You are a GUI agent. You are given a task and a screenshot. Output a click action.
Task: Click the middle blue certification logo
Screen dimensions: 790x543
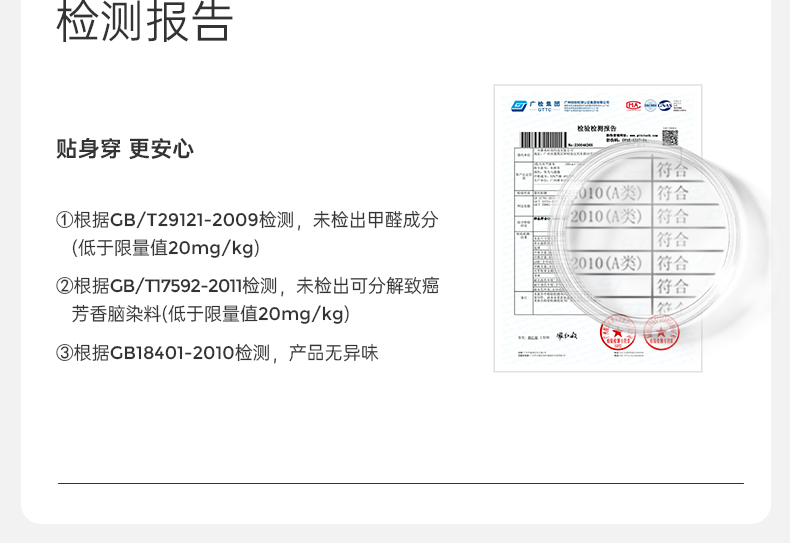(x=651, y=105)
